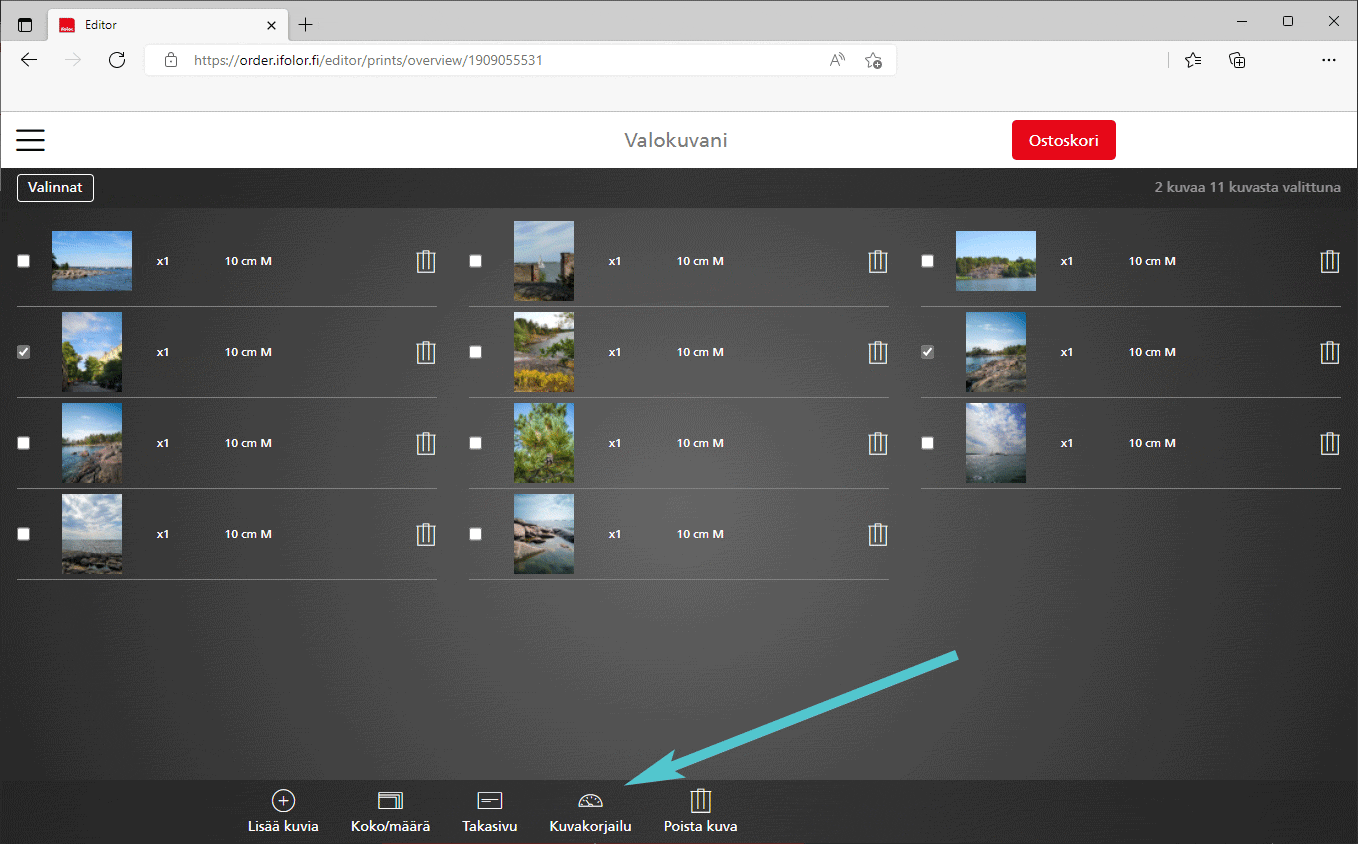
Task: Open the browser settings ellipsis menu
Action: point(1328,60)
